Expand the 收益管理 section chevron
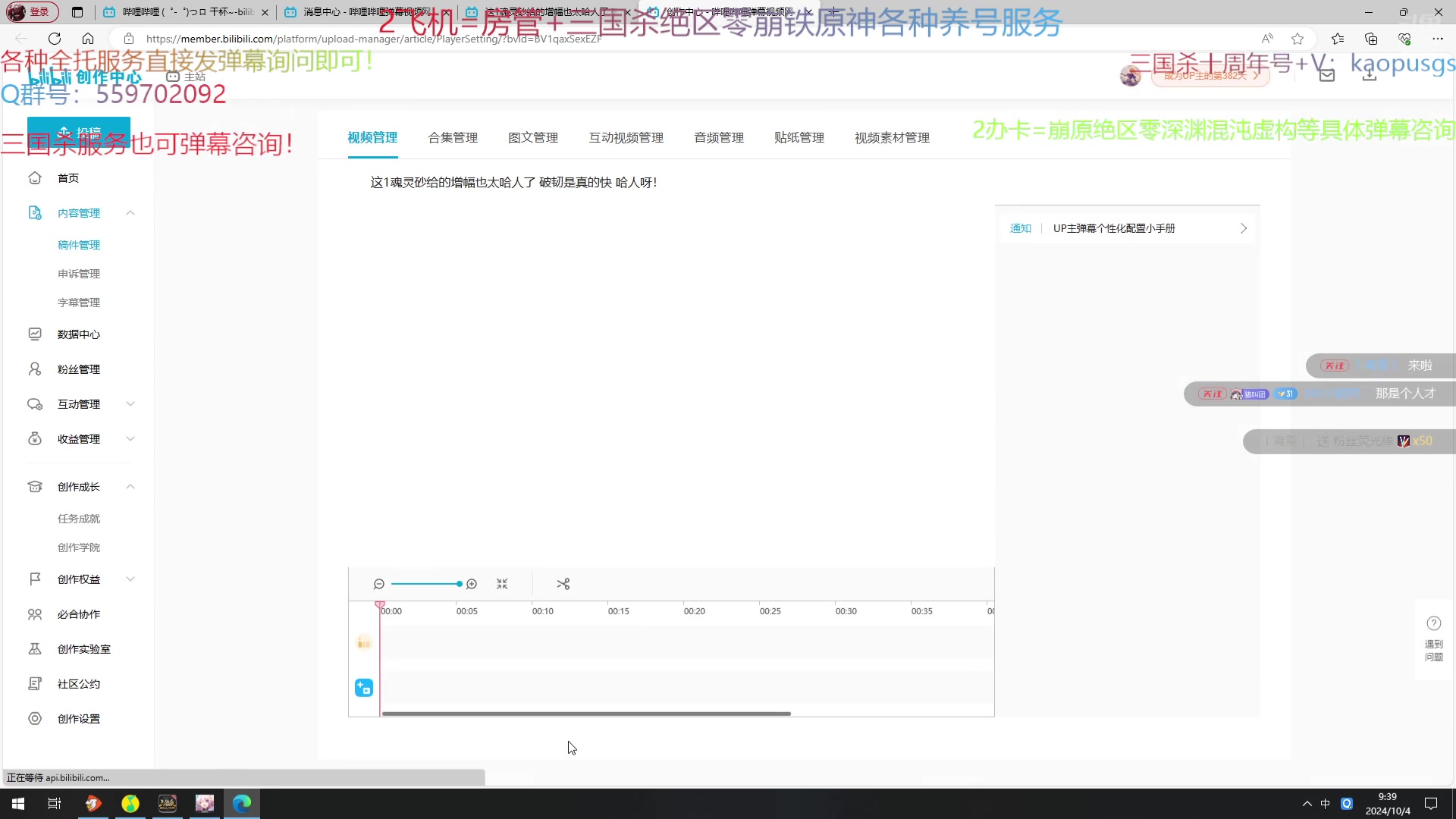The height and width of the screenshot is (819, 1456). 130,439
